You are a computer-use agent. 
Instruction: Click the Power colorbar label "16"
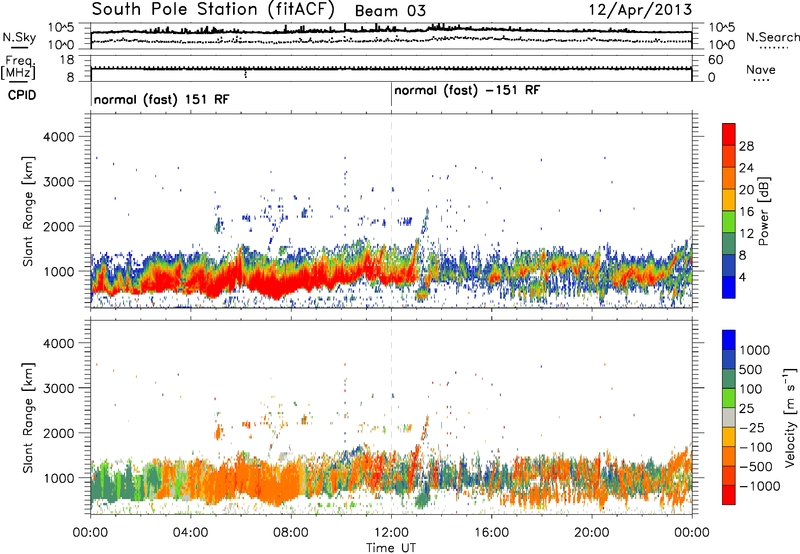pyautogui.click(x=746, y=212)
